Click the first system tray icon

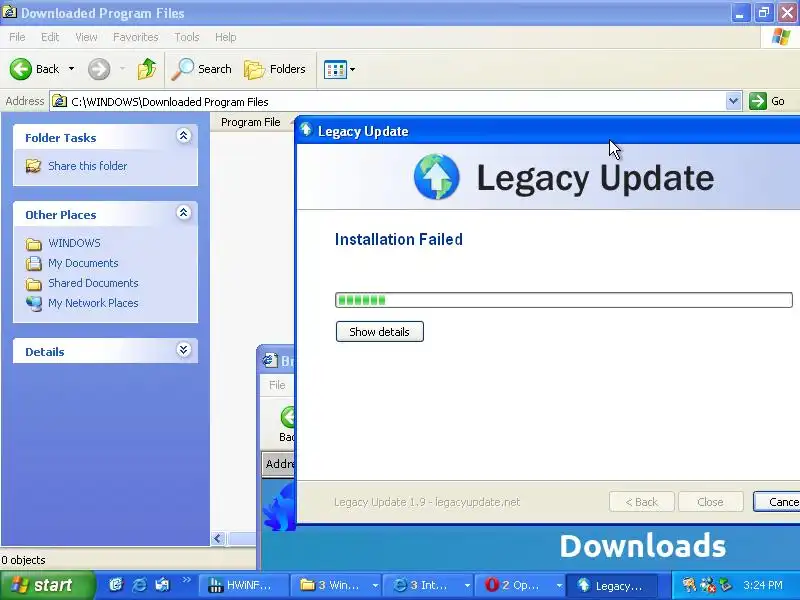coord(689,585)
